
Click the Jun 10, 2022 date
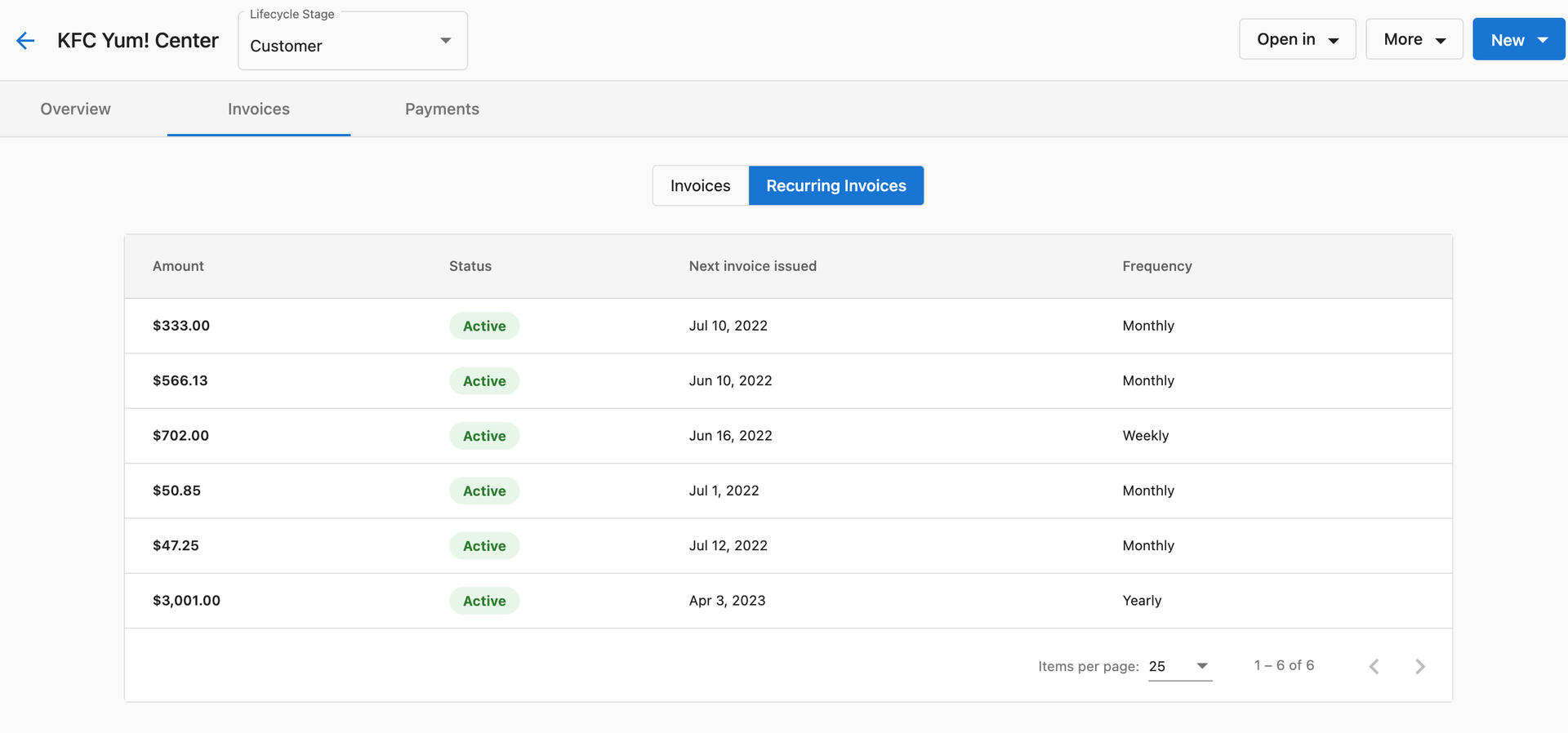point(731,380)
